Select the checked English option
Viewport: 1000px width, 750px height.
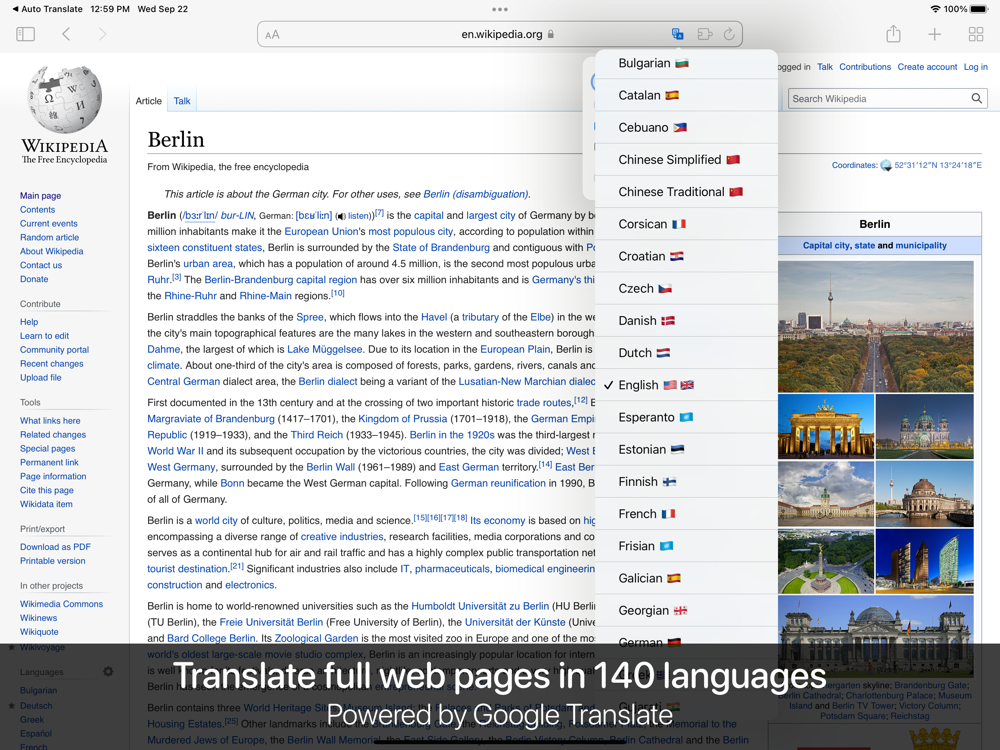click(x=686, y=385)
